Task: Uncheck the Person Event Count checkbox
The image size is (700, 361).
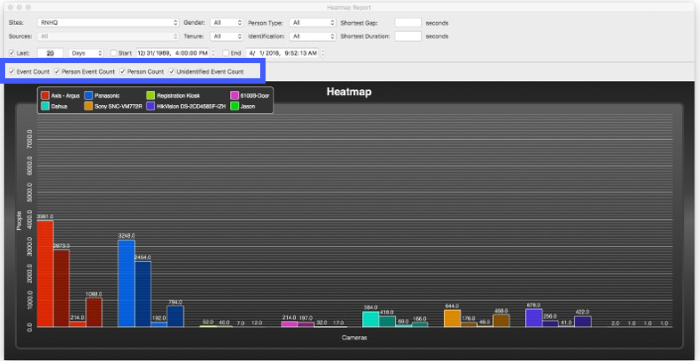Action: (x=57, y=71)
